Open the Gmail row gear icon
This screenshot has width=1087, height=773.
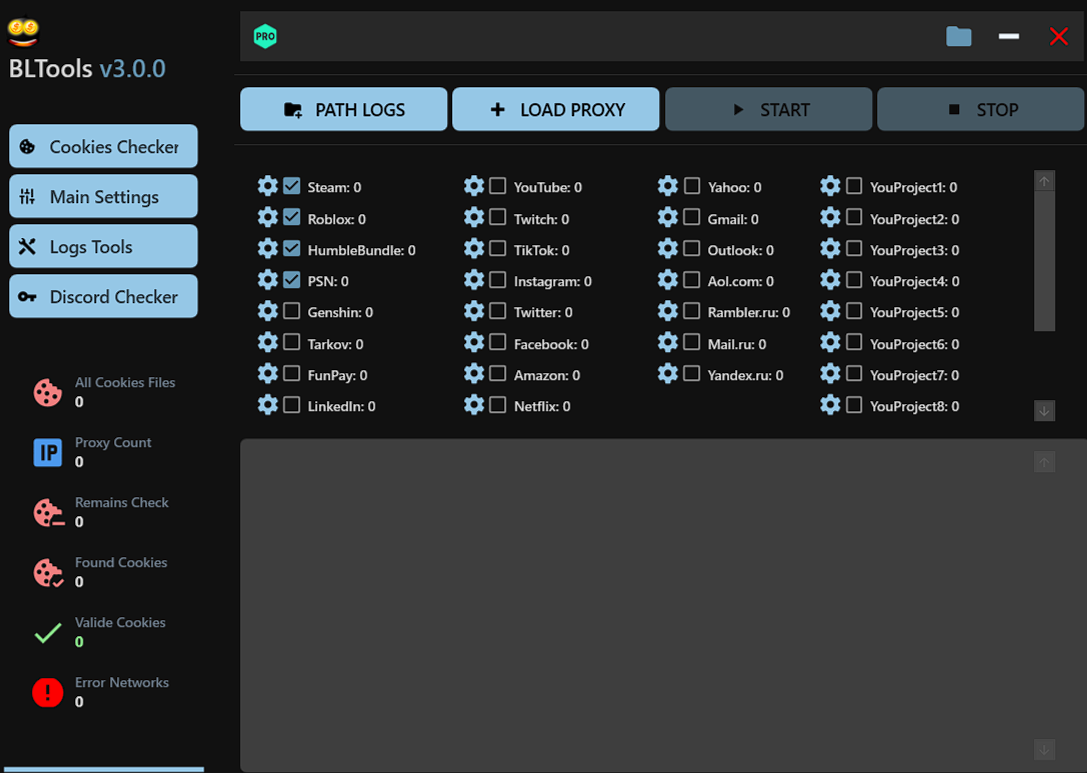click(667, 218)
